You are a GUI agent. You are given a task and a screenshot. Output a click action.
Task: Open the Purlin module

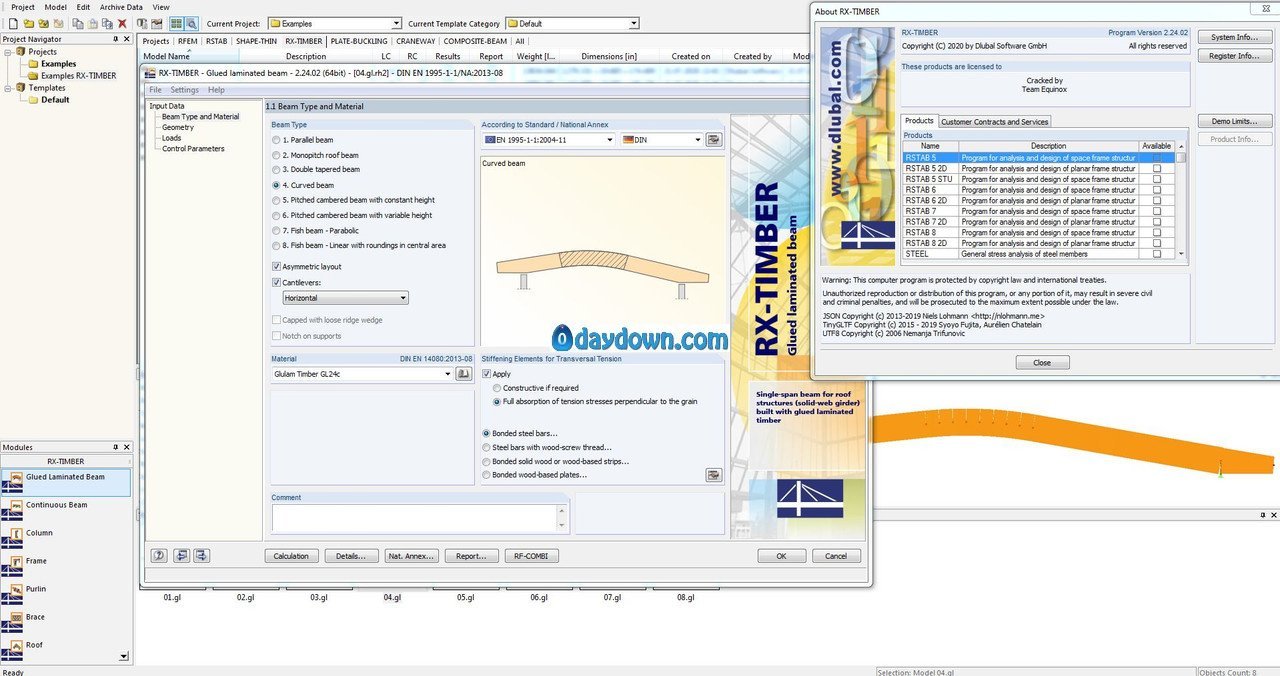tap(66, 594)
